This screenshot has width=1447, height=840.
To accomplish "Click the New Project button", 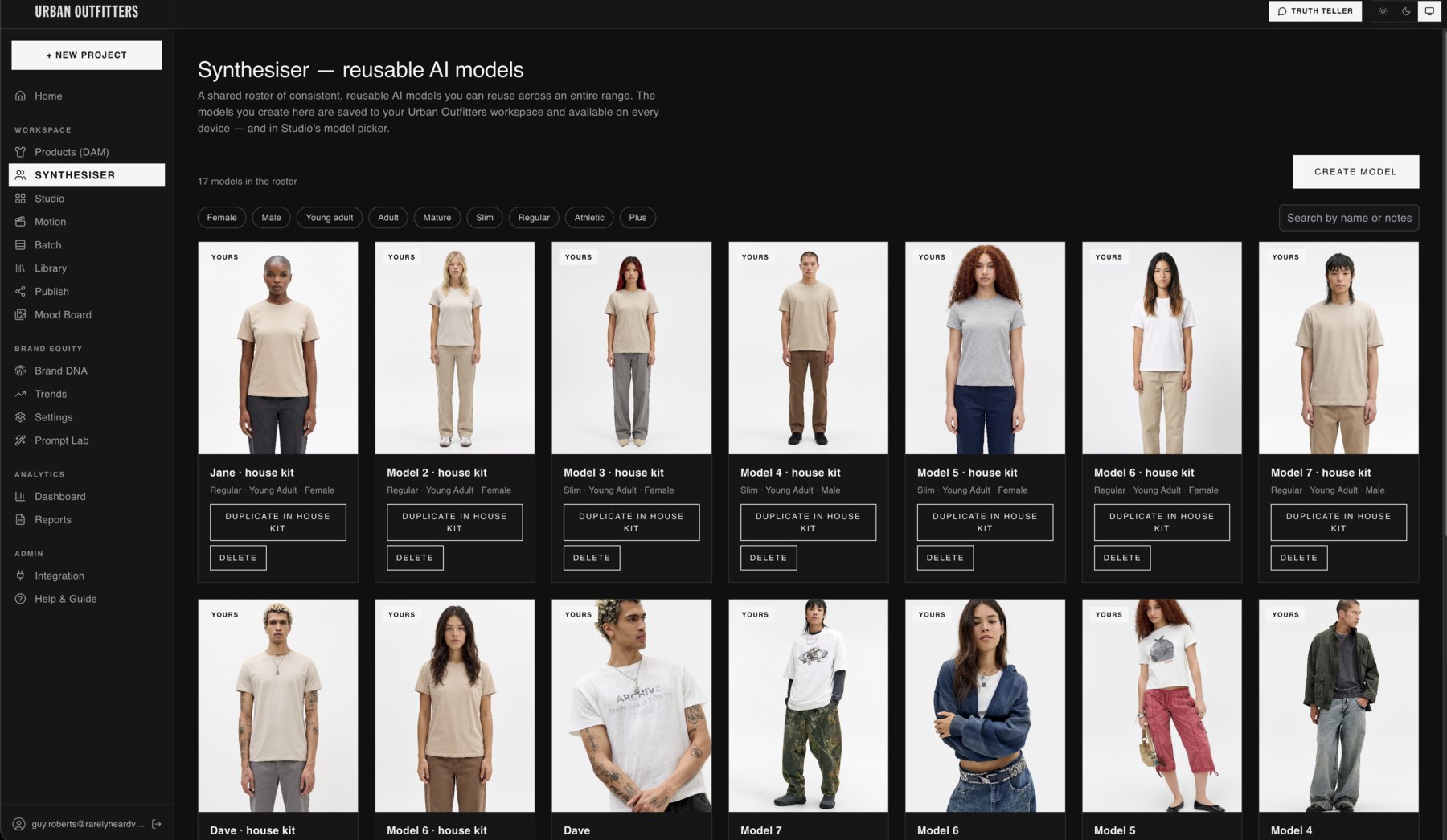I will coord(87,55).
